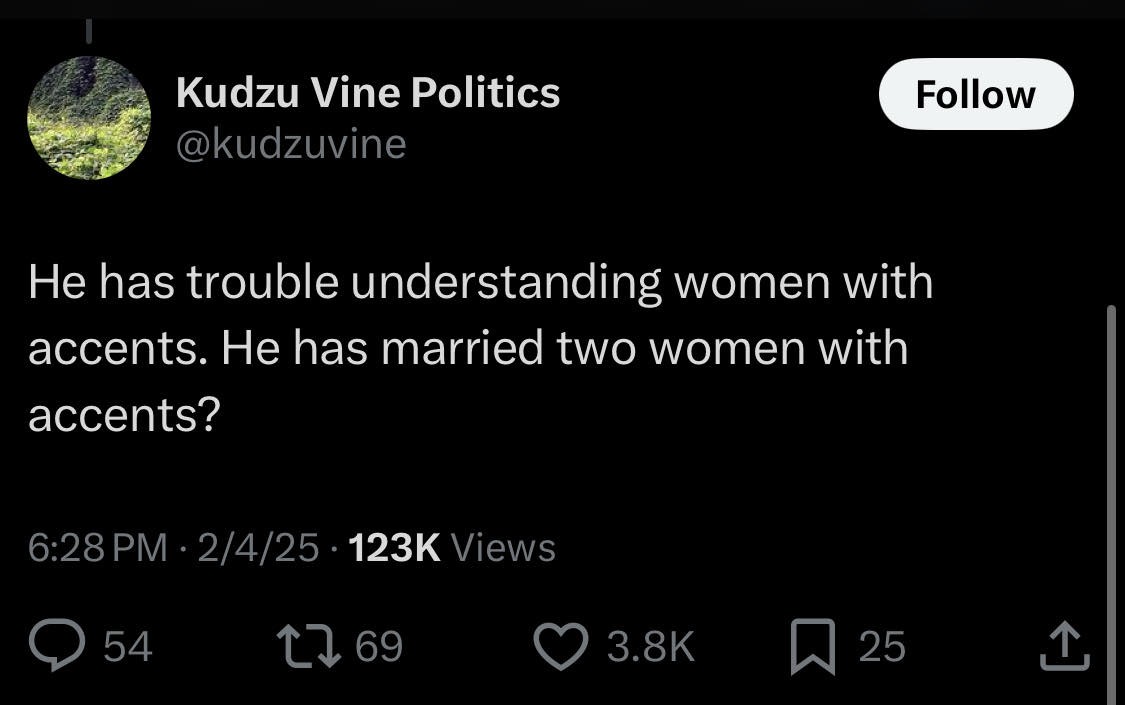Image resolution: width=1125 pixels, height=705 pixels.
Task: Click the 123K Views link
Action: click(448, 548)
